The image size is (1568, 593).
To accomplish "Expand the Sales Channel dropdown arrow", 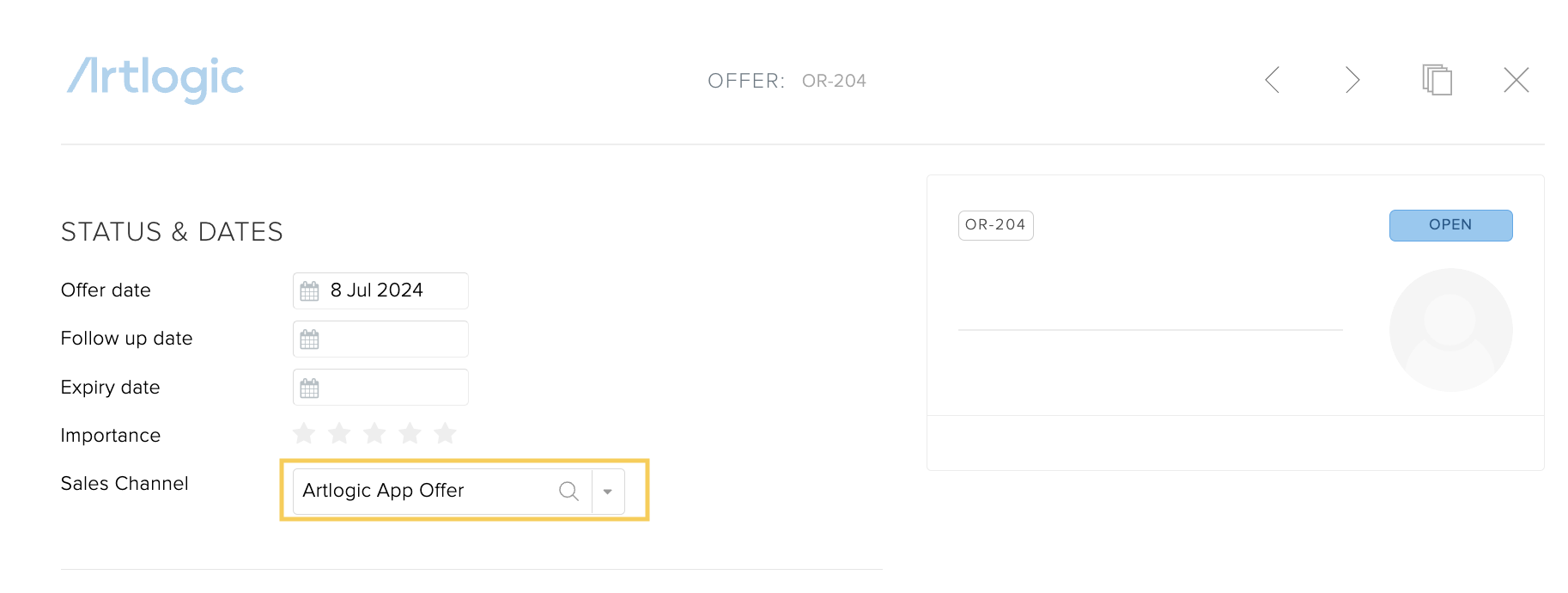I will [607, 492].
